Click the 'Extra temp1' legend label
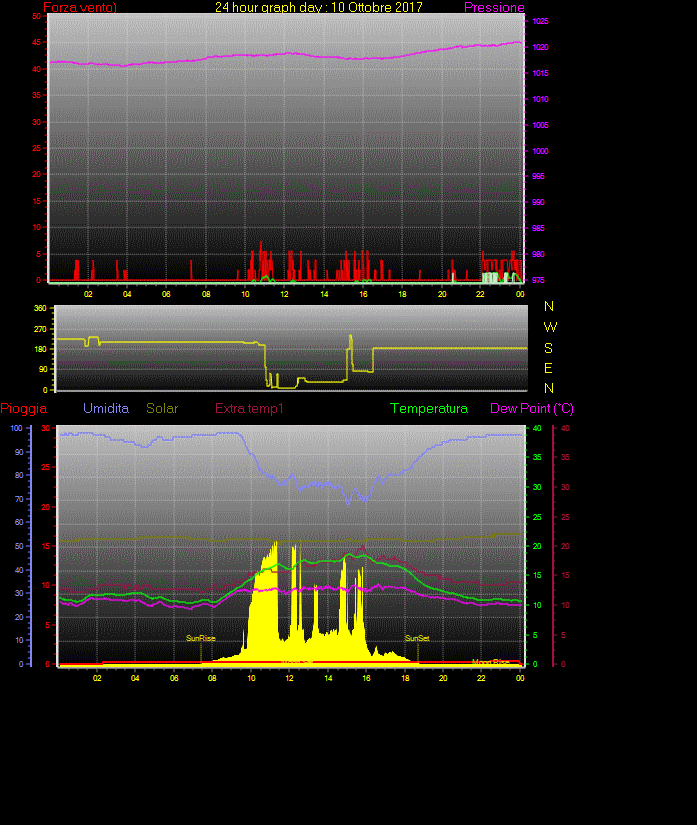Image resolution: width=697 pixels, height=825 pixels. click(249, 408)
